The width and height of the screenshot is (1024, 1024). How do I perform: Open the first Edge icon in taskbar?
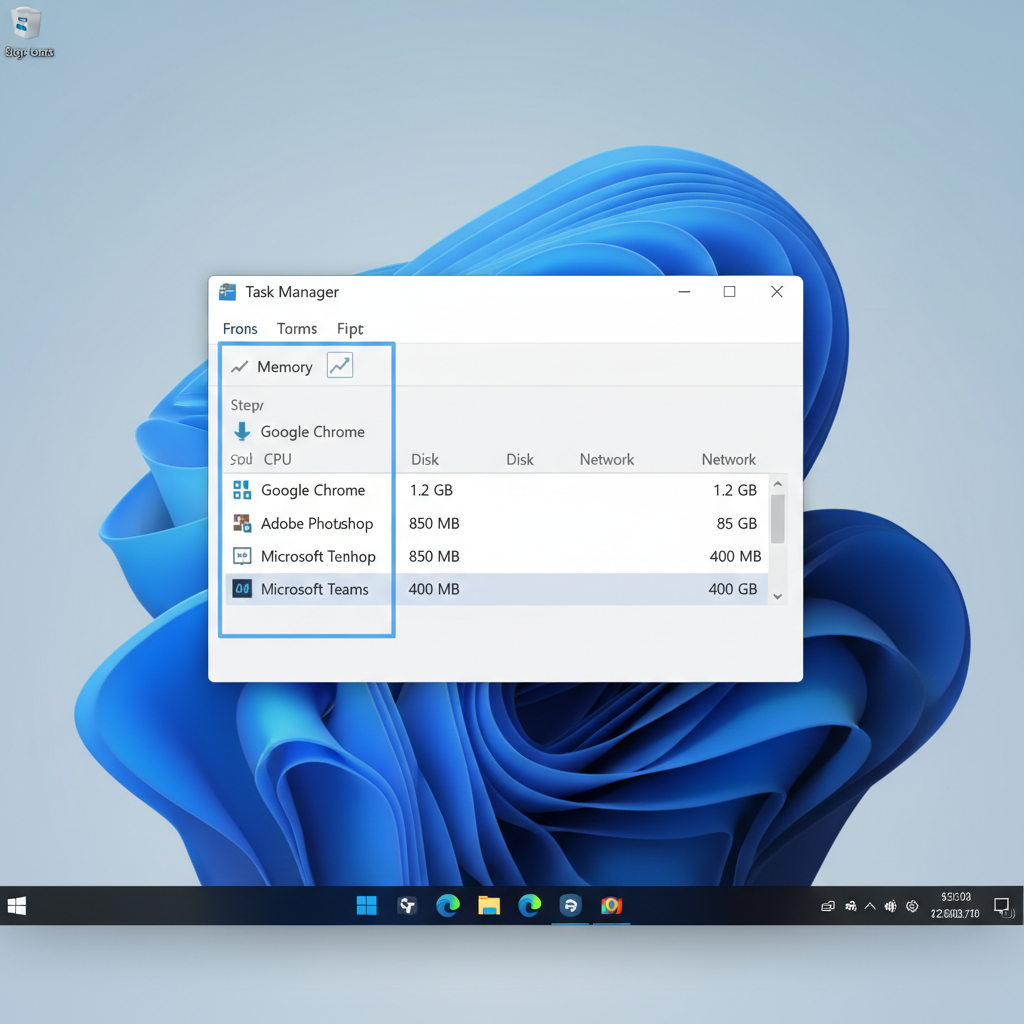pyautogui.click(x=448, y=906)
